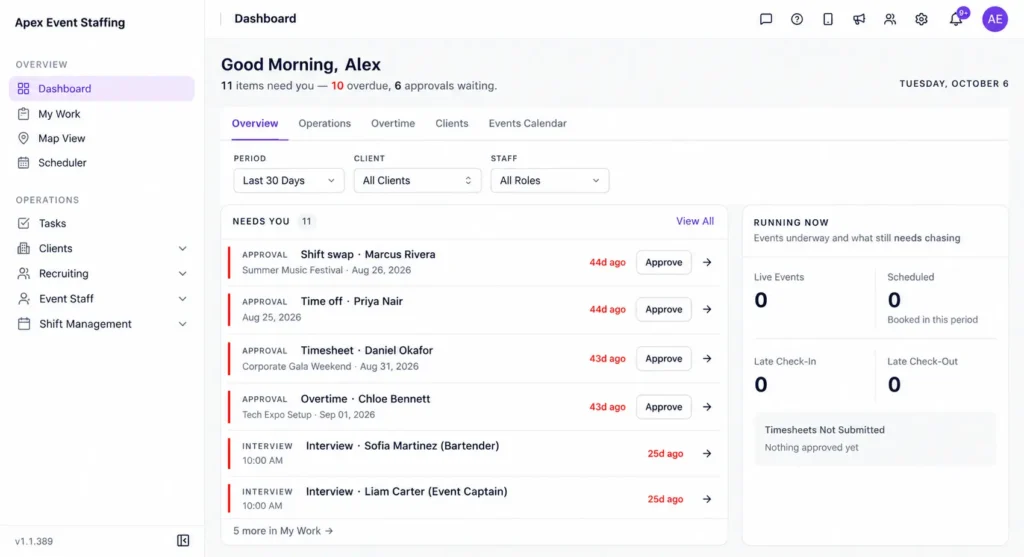This screenshot has width=1024, height=557.
Task: Click 'Interview · Sofia Martinez (Bartender)' title
Action: (x=402, y=445)
